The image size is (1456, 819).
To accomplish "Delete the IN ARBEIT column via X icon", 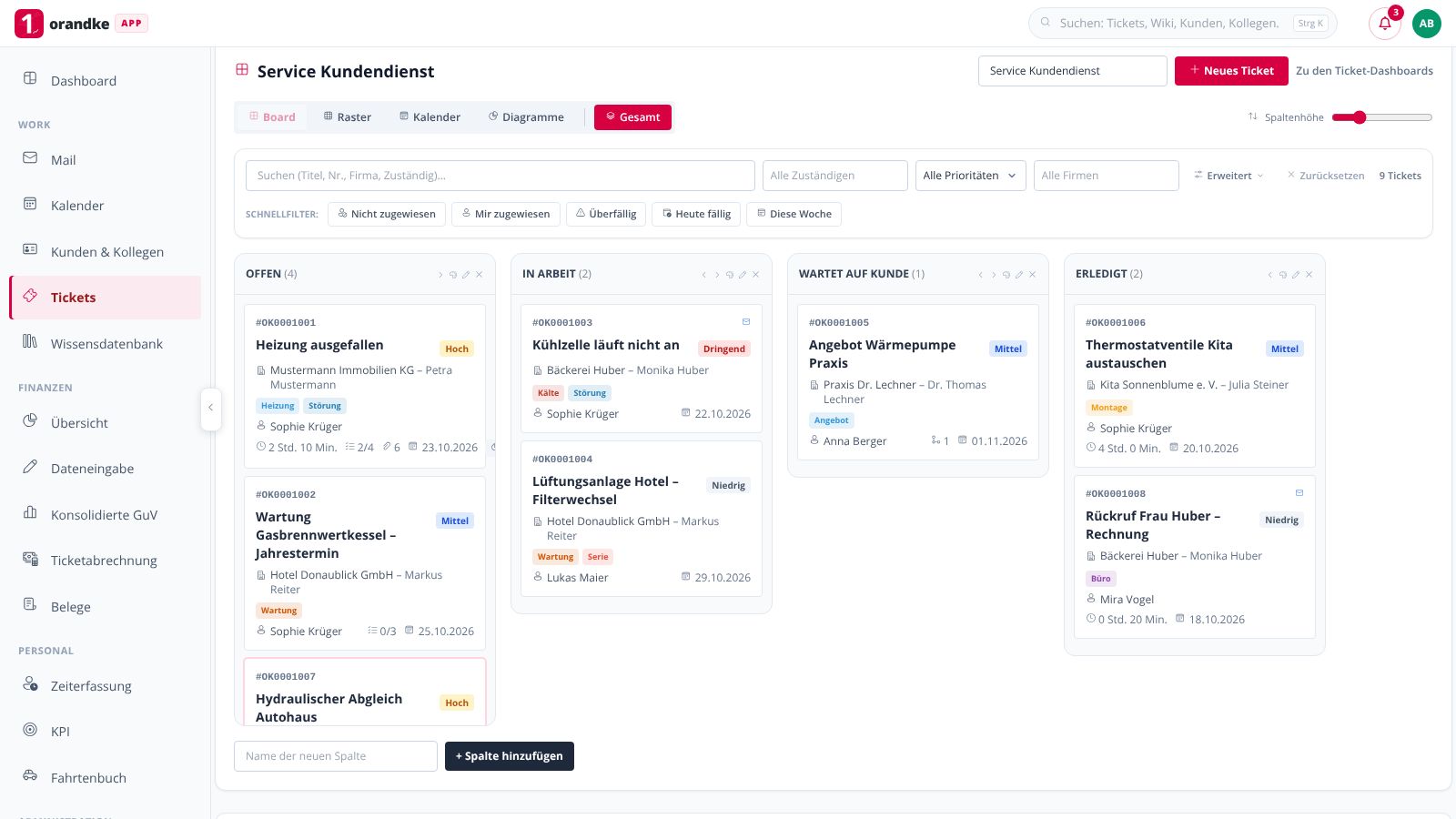I will coord(755,274).
